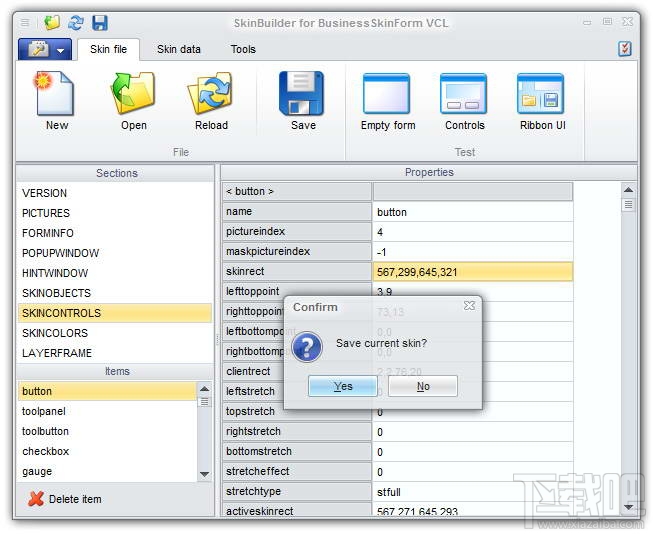Click the title bar open folder icon
The image size is (653, 534).
[x=52, y=22]
